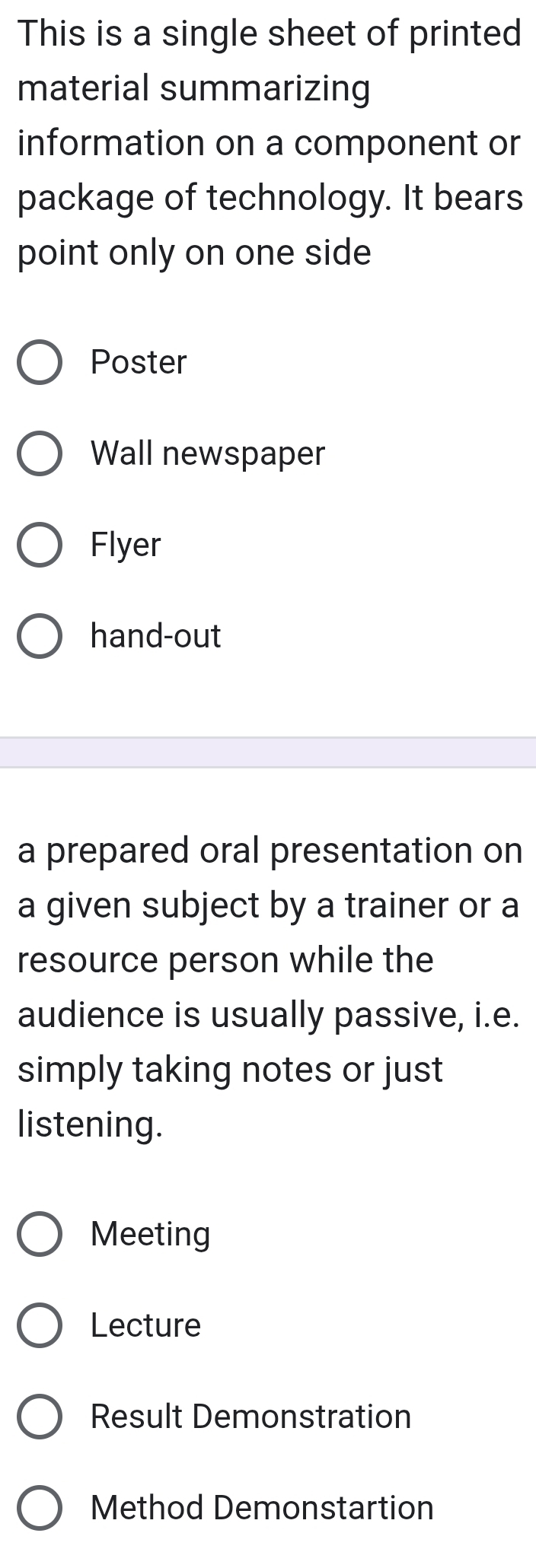Mark the Flyer radio button circle
Screen dimensions: 536x1568
click(40, 545)
